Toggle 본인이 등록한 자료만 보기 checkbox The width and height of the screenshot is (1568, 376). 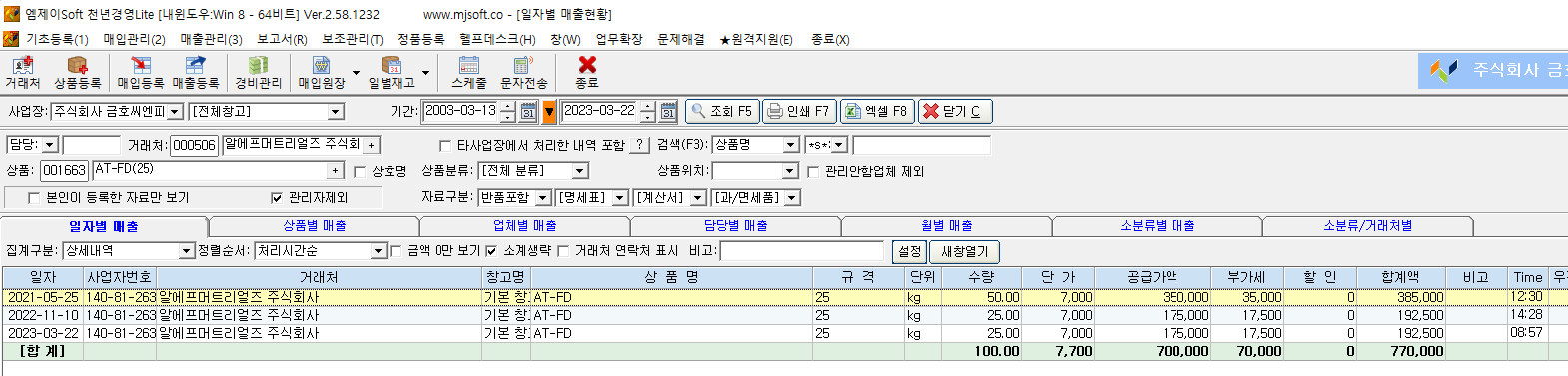34,198
